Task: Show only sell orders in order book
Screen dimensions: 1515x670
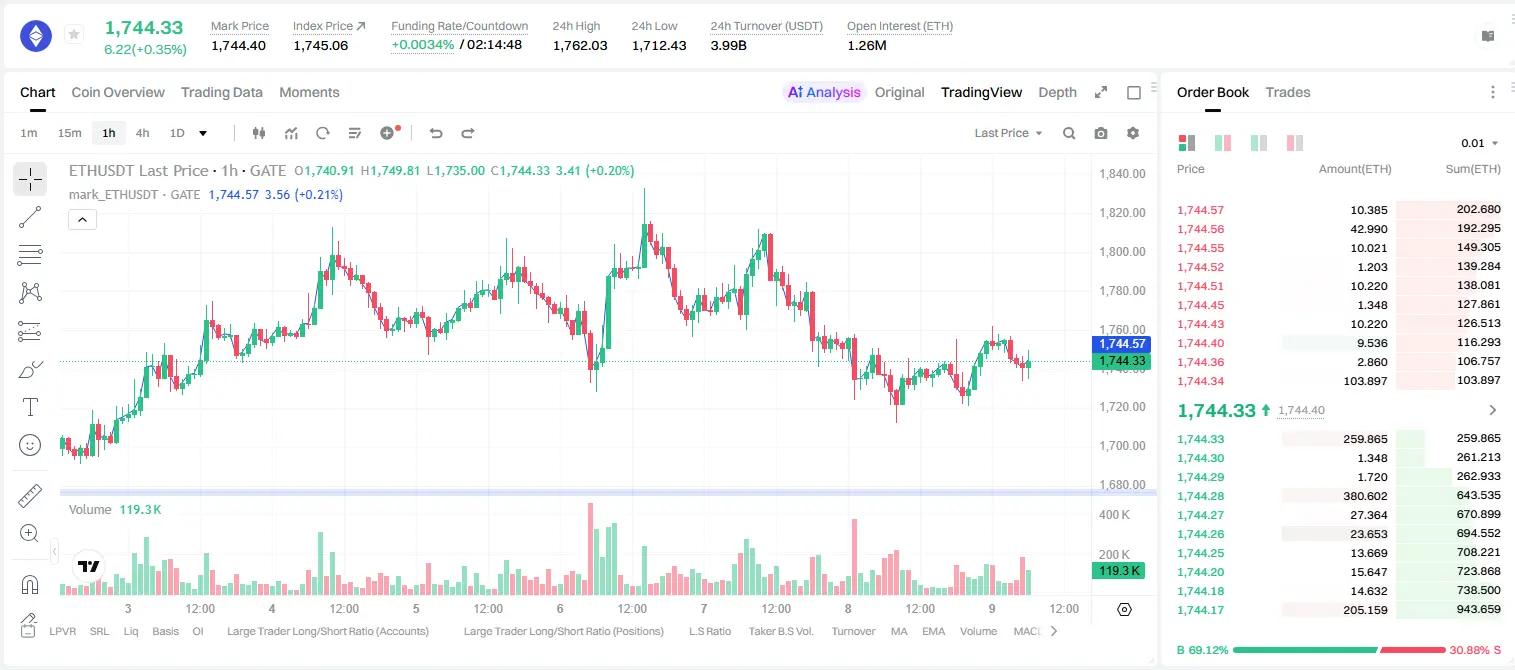Action: (x=1295, y=143)
